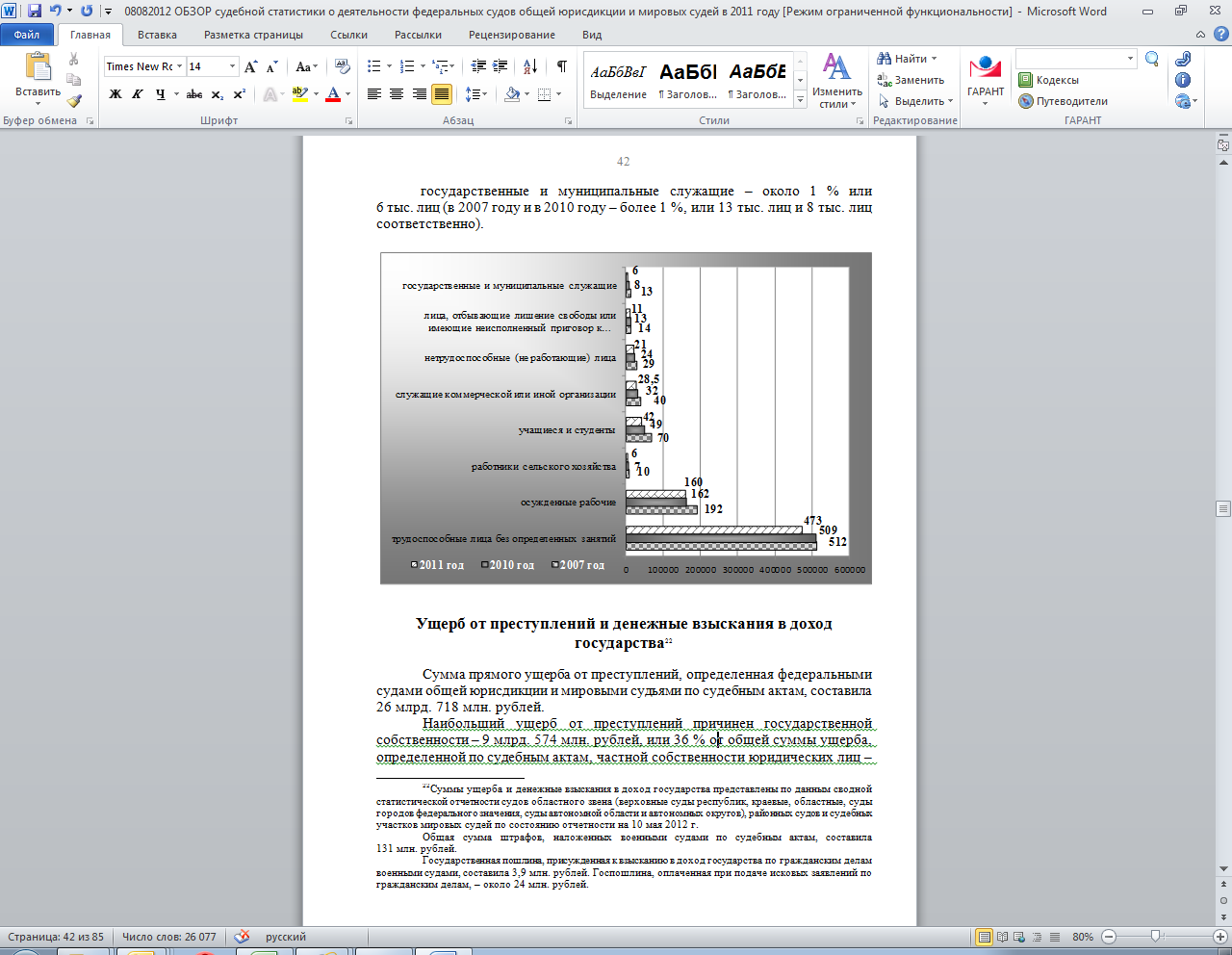Toggle bold (Ж) formatting
1232x955 pixels.
[x=115, y=94]
